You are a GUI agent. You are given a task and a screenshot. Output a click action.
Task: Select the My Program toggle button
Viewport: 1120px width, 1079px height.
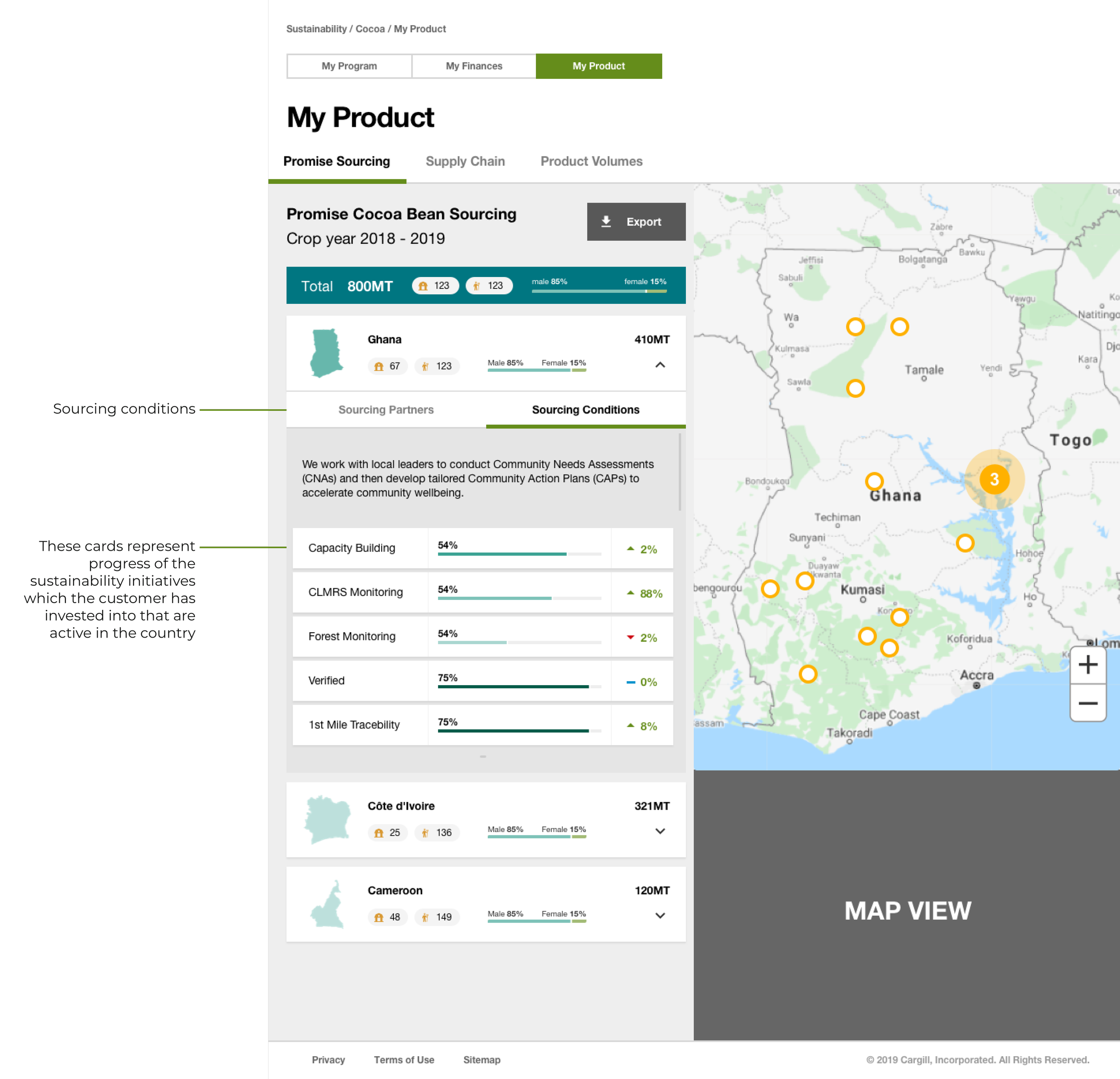coord(349,66)
